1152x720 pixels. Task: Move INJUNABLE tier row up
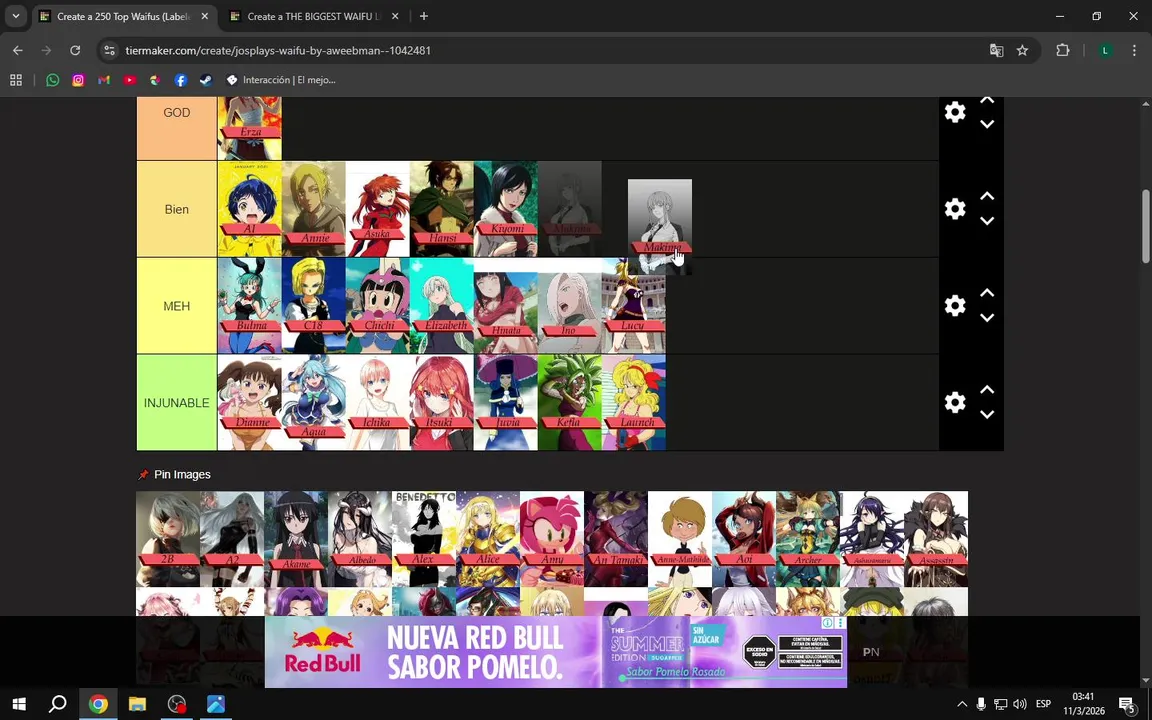pos(987,390)
